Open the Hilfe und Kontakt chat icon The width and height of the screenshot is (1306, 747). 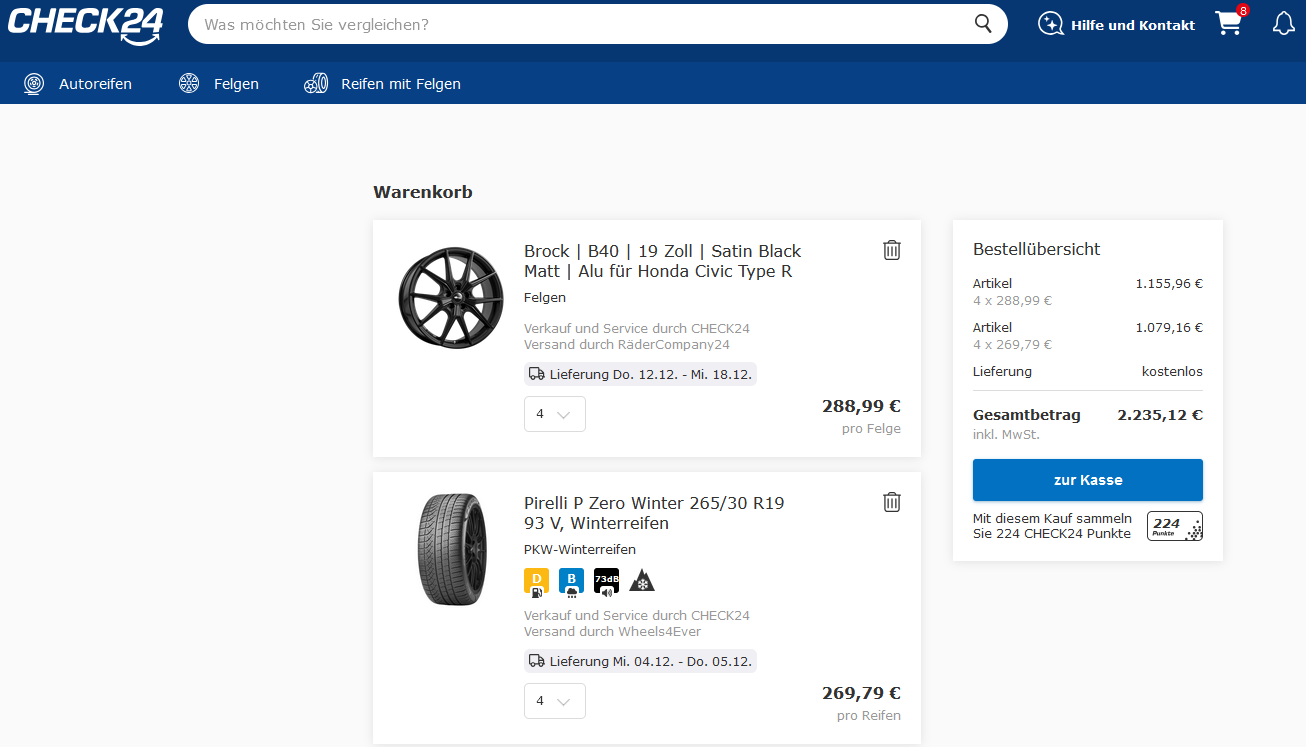tap(1050, 24)
